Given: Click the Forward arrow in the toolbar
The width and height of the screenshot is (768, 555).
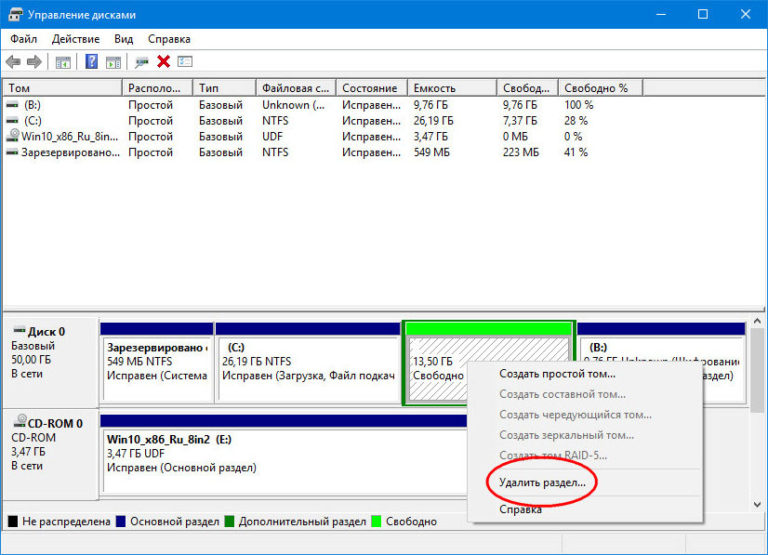Looking at the screenshot, I should tap(35, 62).
